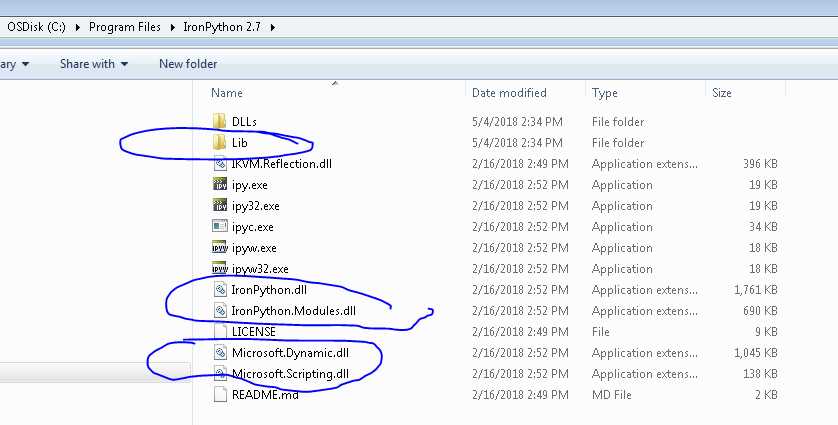Image resolution: width=838 pixels, height=425 pixels.
Task: Go to OSDisk (C:) in address bar
Action: 36,27
